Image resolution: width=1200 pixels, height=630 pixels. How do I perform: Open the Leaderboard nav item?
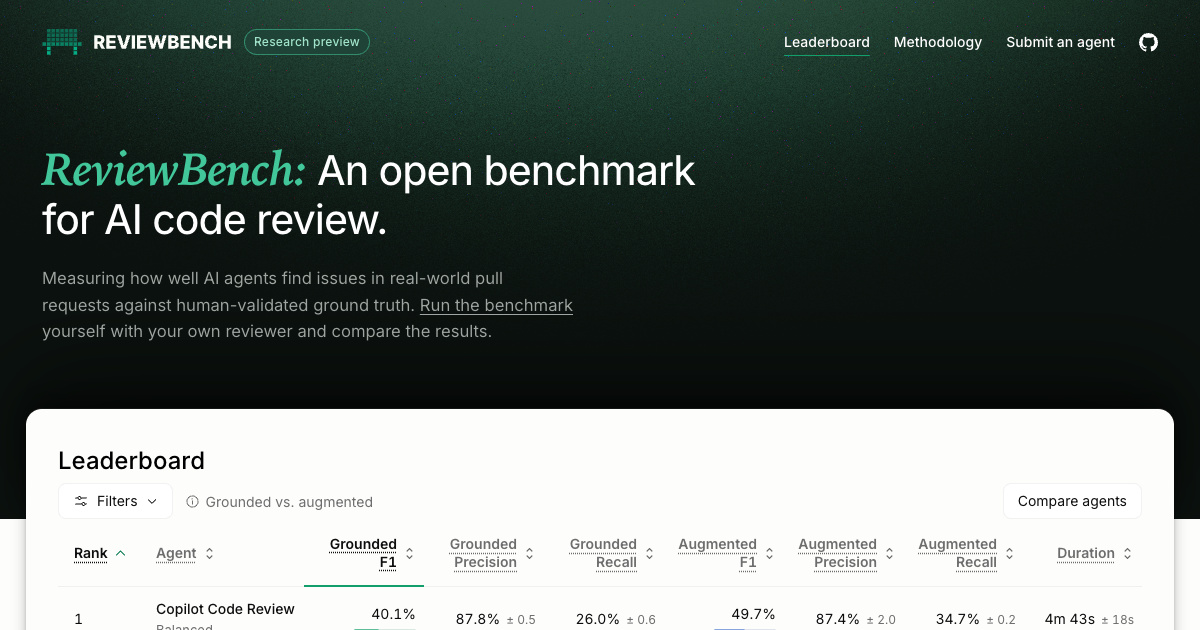pos(827,42)
